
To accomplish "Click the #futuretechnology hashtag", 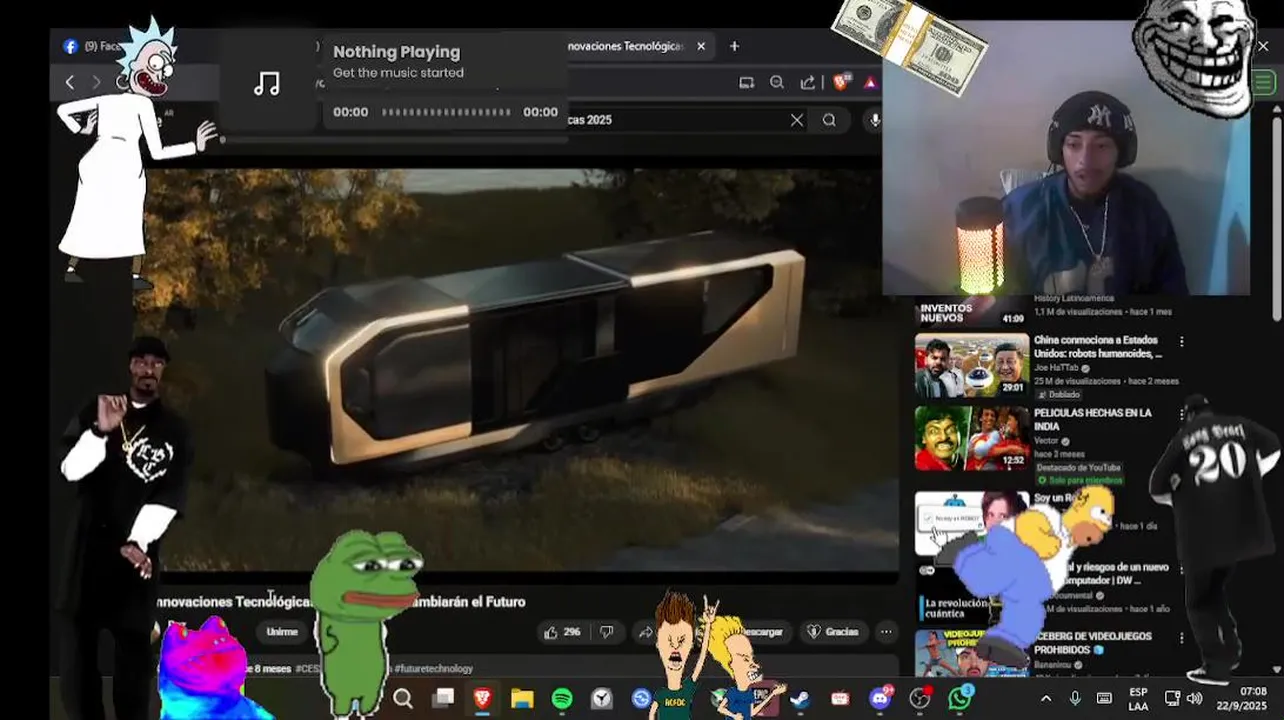I will pyautogui.click(x=433, y=668).
